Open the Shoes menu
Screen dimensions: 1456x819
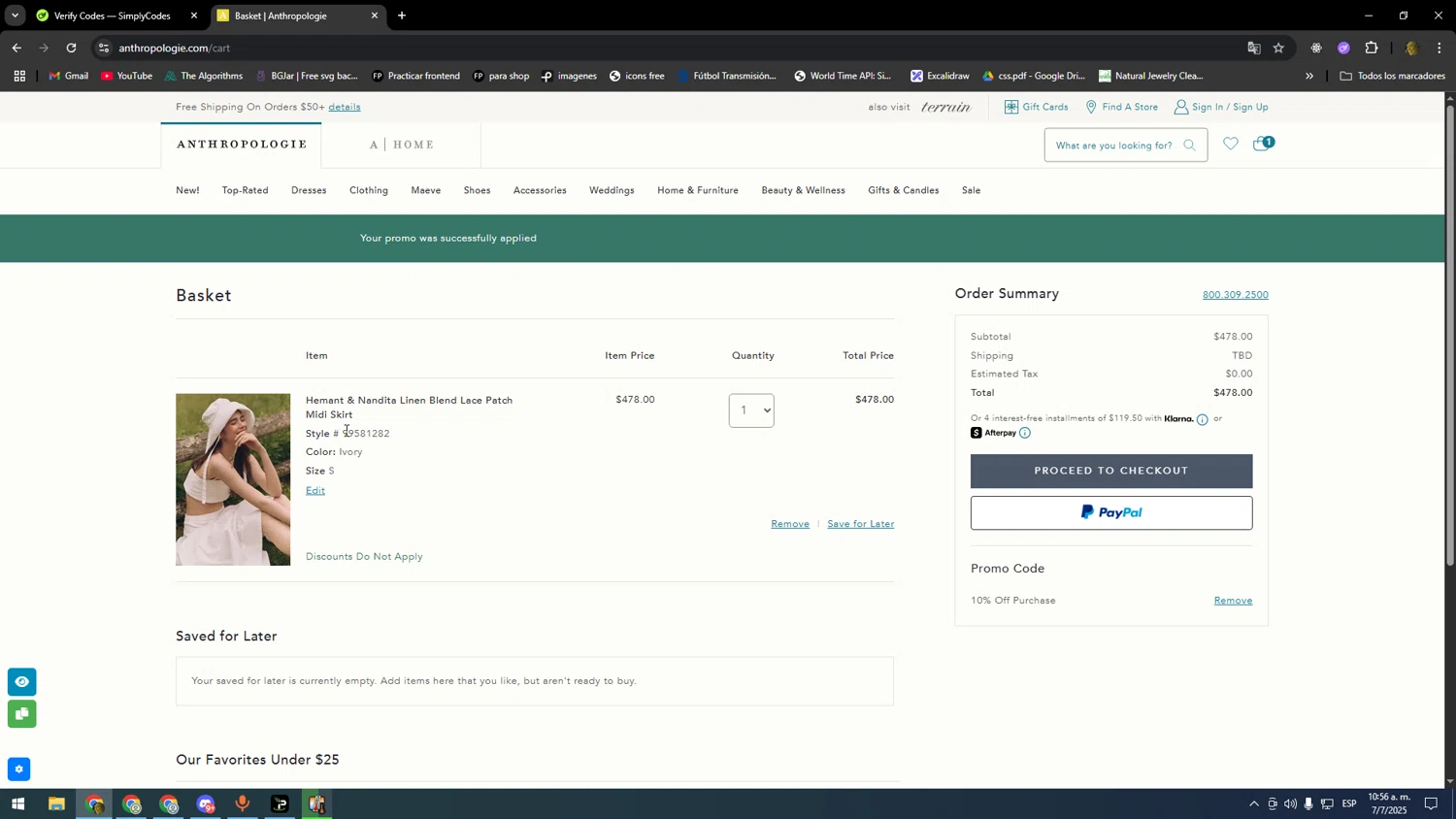[477, 190]
